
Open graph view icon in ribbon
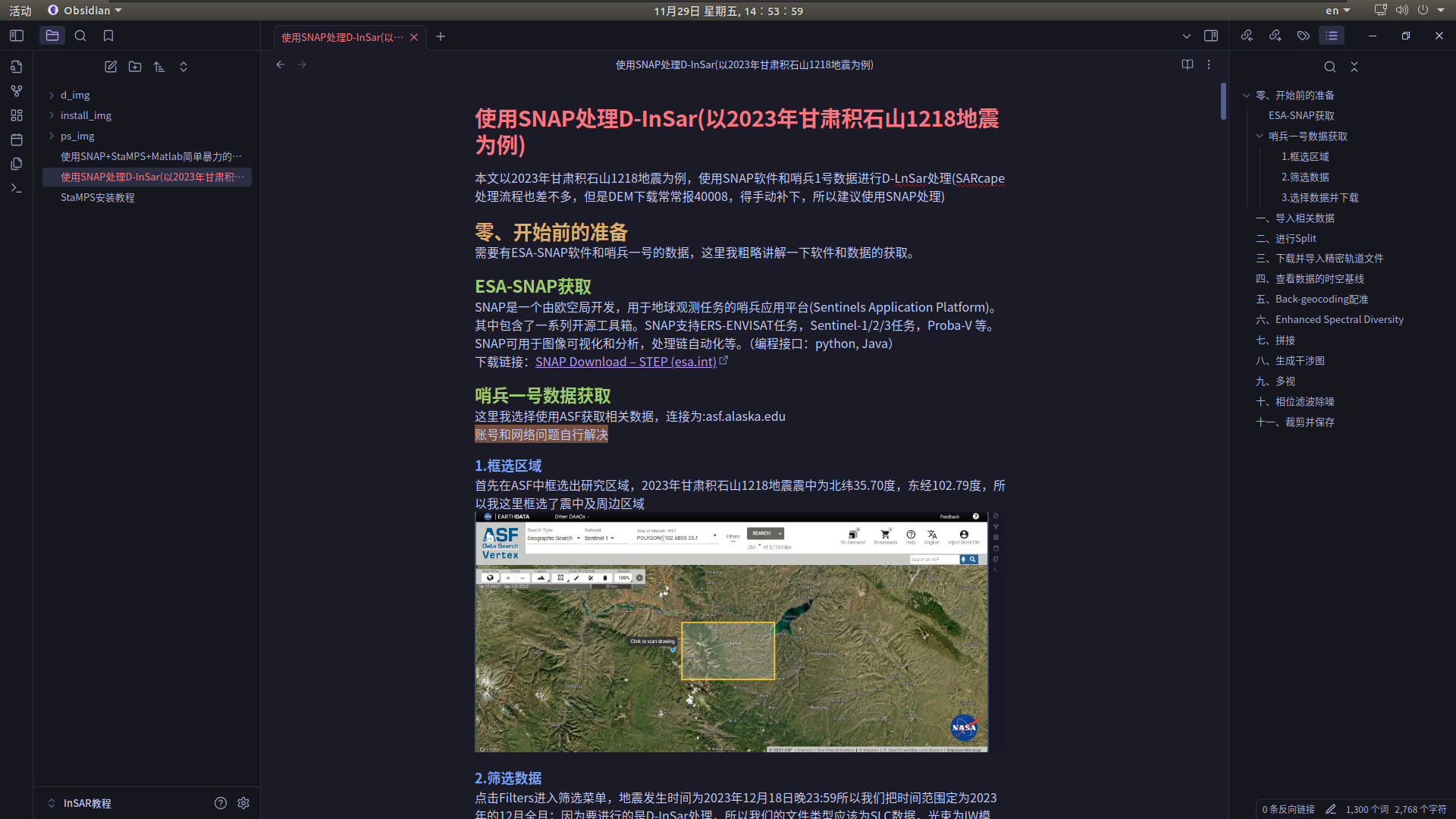tap(17, 91)
